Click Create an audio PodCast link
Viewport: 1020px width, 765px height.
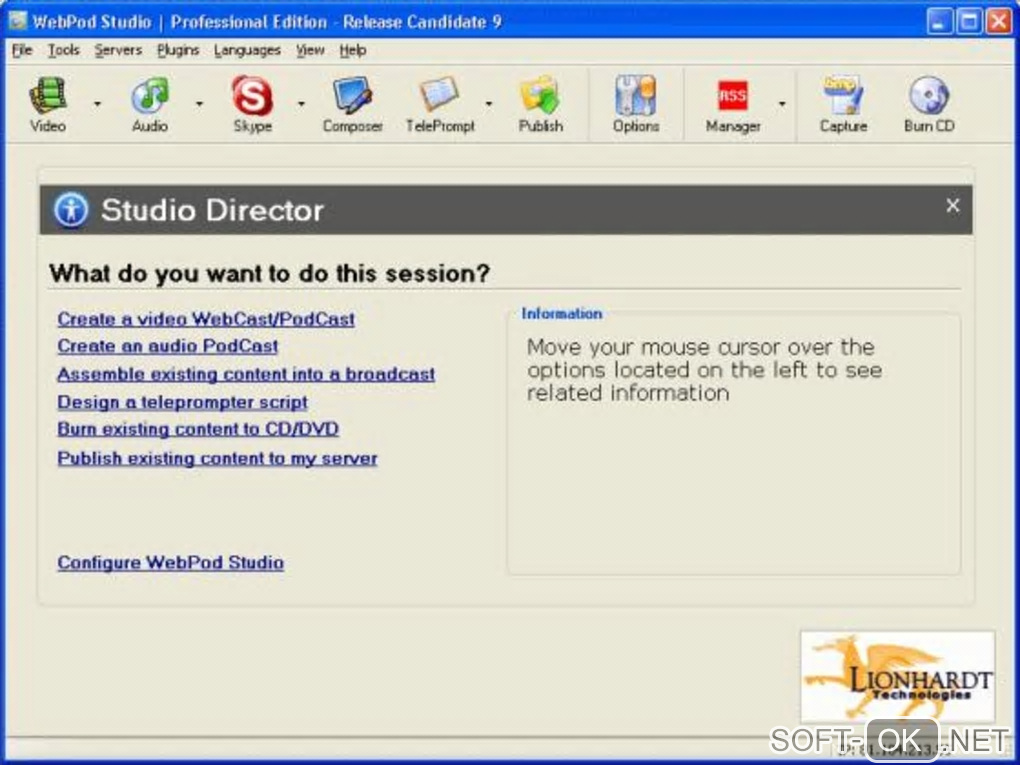click(168, 346)
